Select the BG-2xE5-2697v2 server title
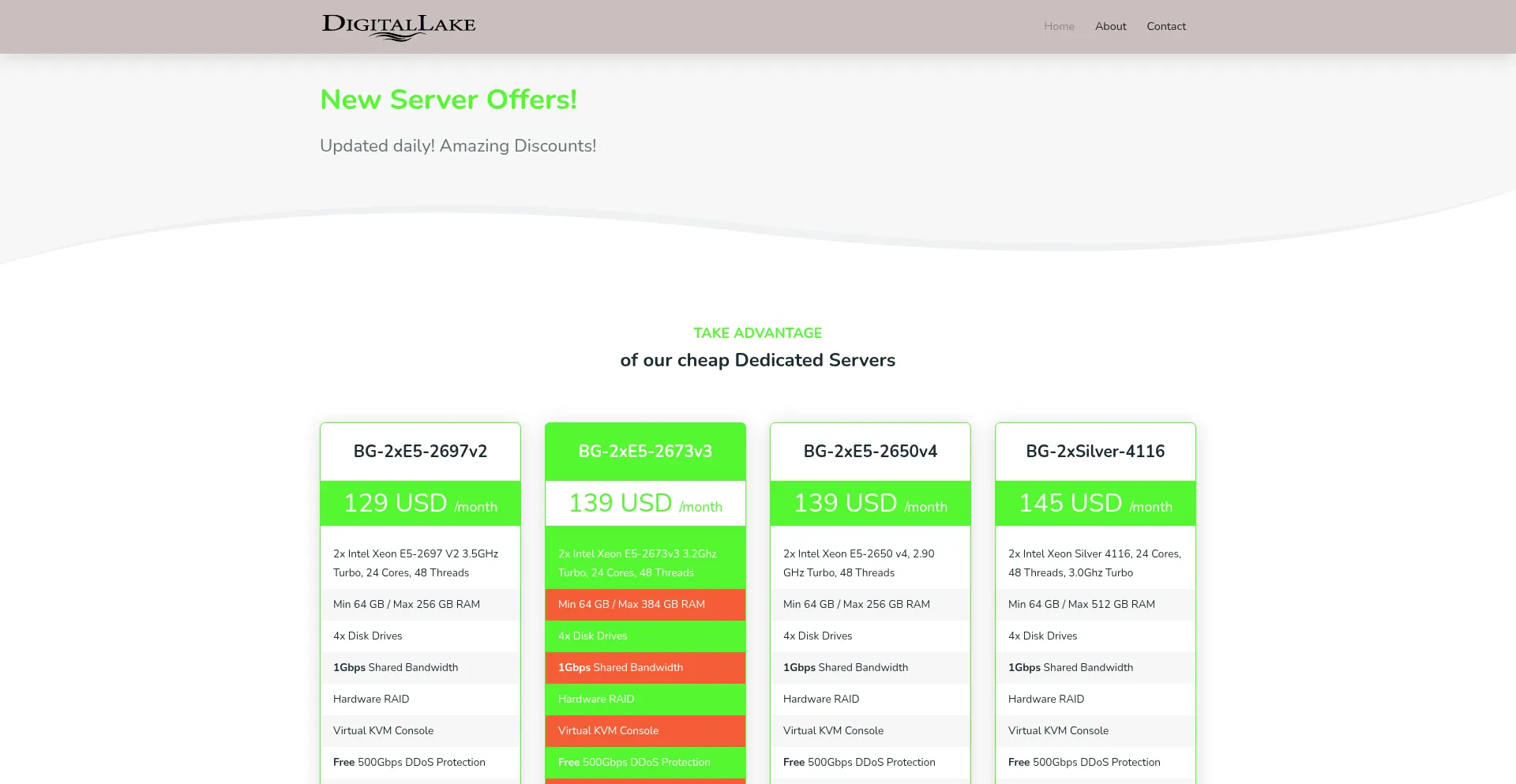 420,452
